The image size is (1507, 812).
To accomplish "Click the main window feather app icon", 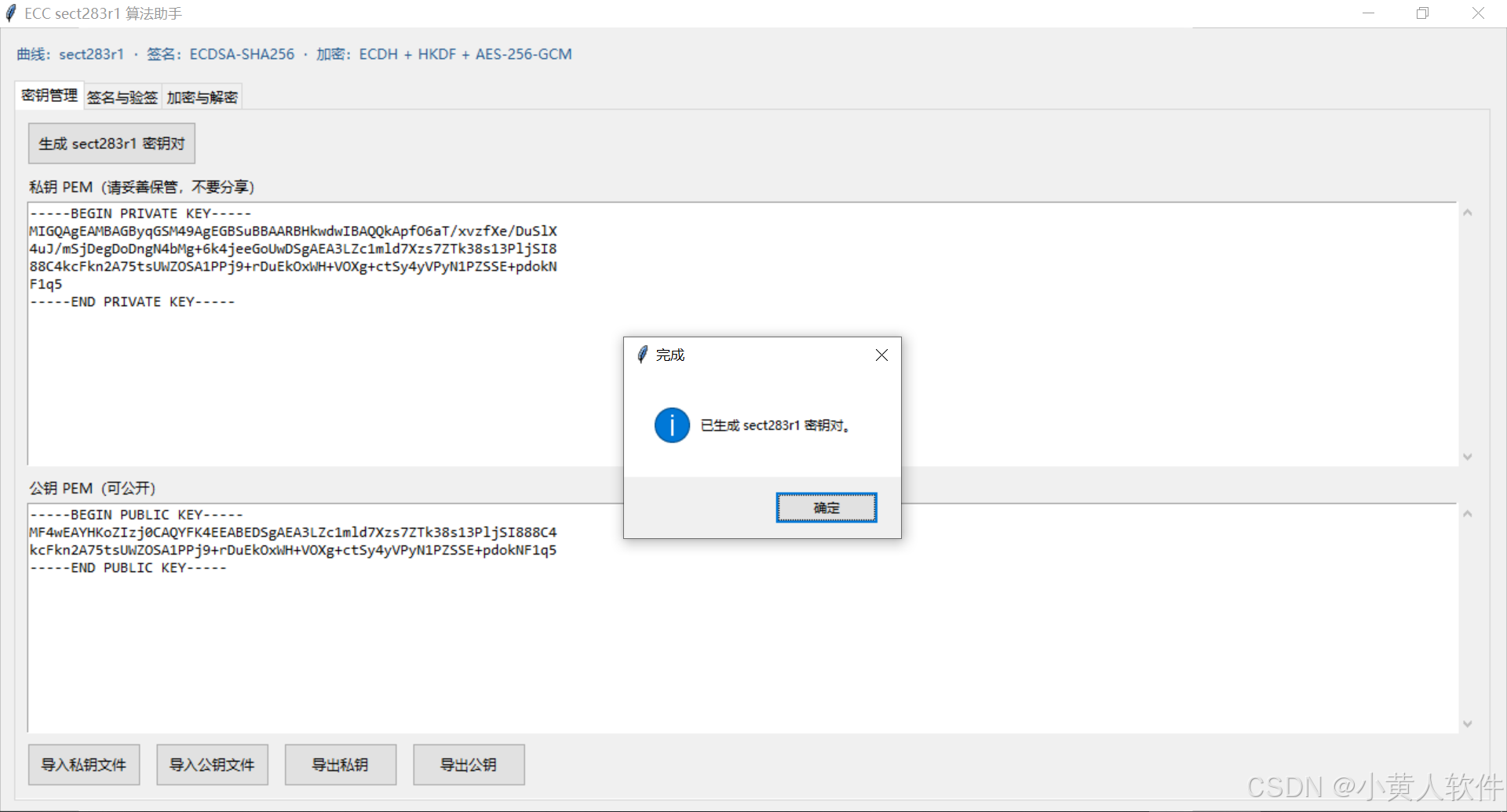I will click(11, 13).
